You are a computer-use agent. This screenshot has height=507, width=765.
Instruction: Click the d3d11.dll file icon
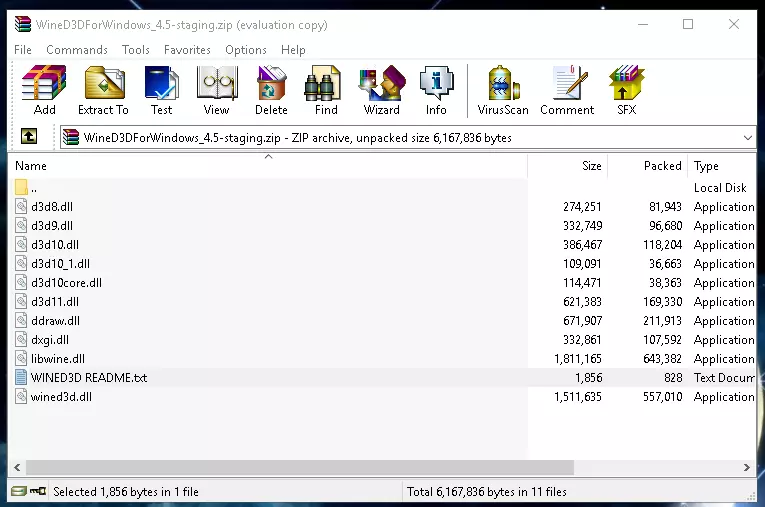click(x=21, y=302)
